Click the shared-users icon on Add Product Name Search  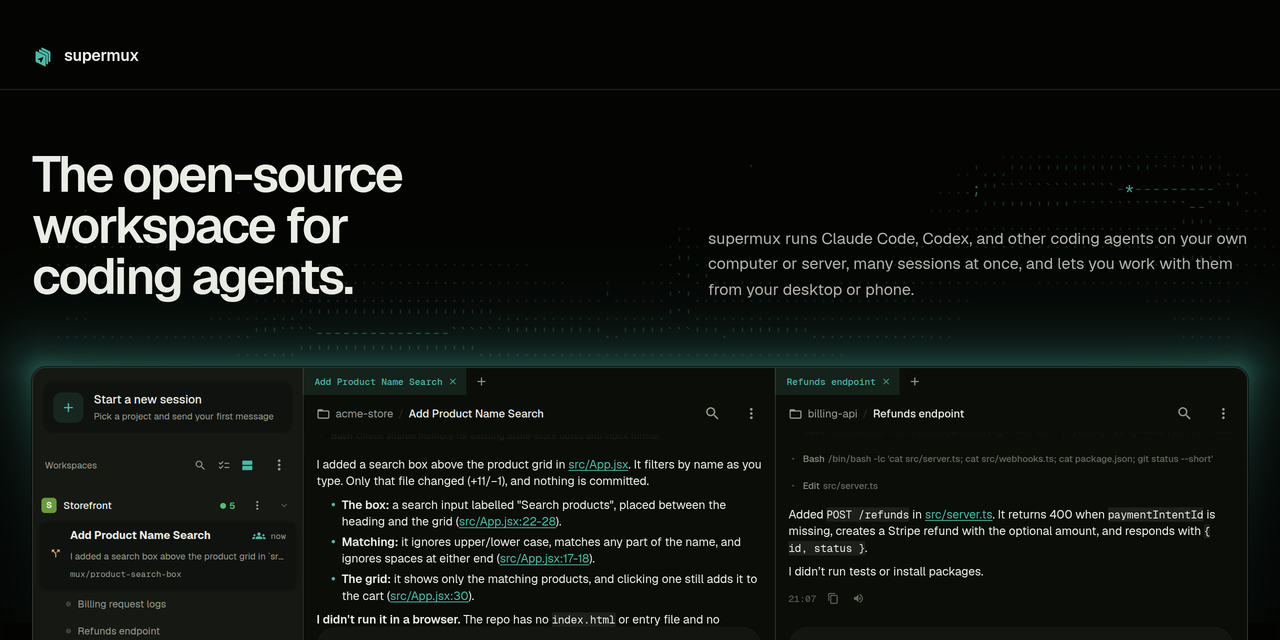pos(259,536)
